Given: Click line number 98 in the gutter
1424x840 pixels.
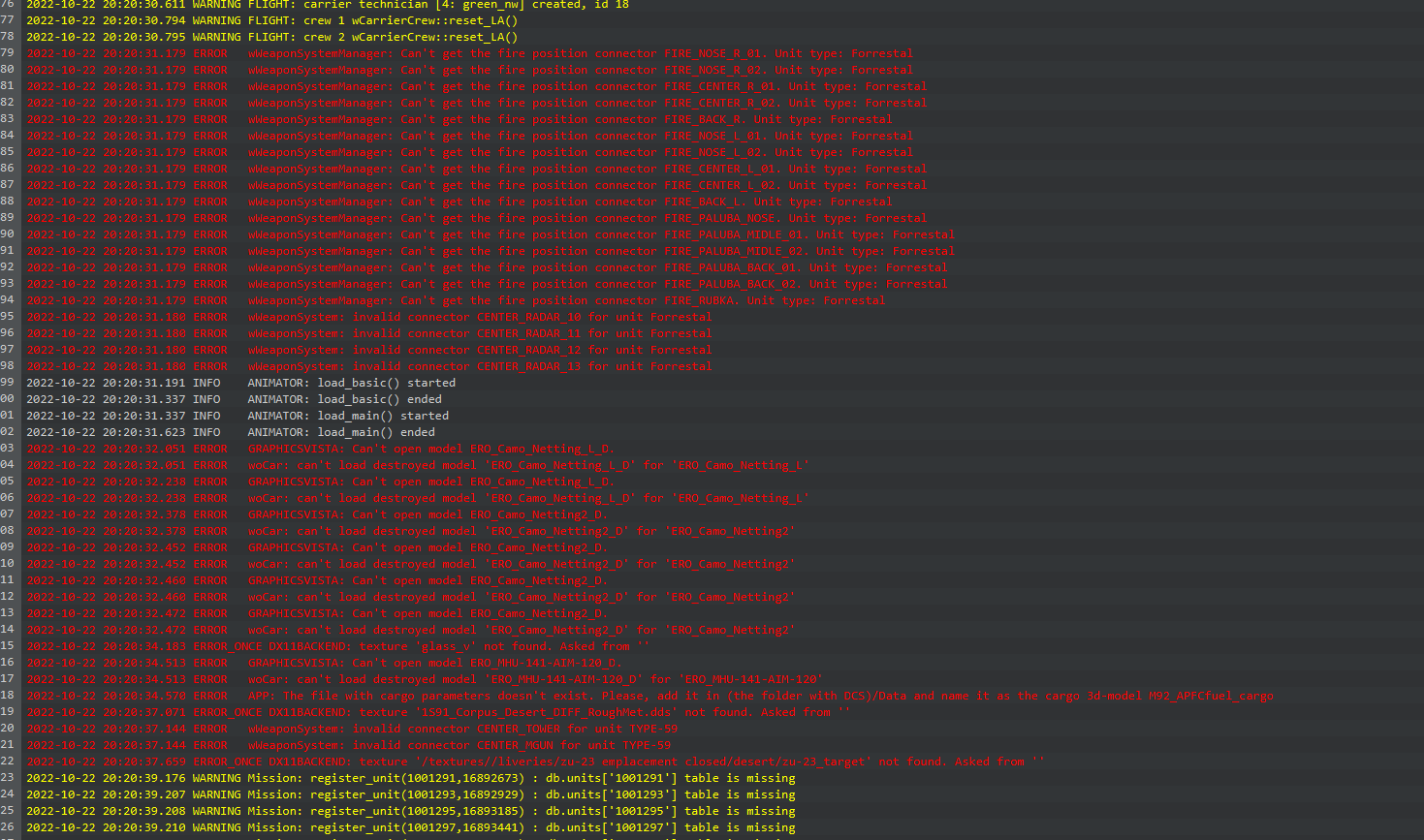Looking at the screenshot, I should click(x=7, y=366).
